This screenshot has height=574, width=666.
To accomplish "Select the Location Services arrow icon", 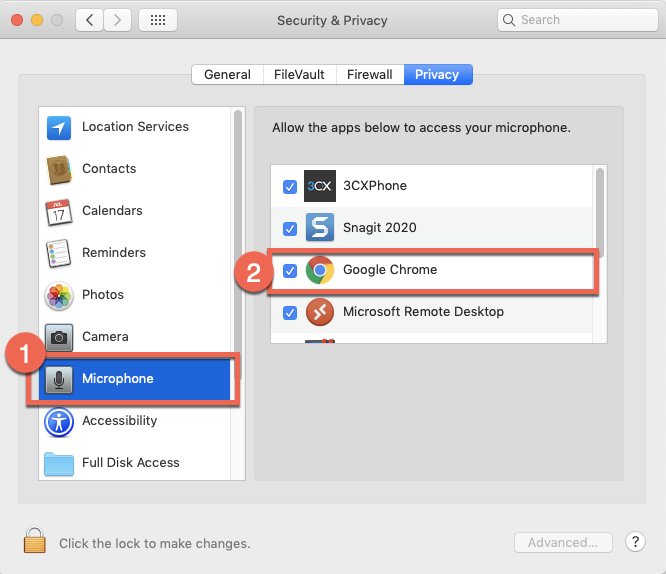I will click(59, 128).
